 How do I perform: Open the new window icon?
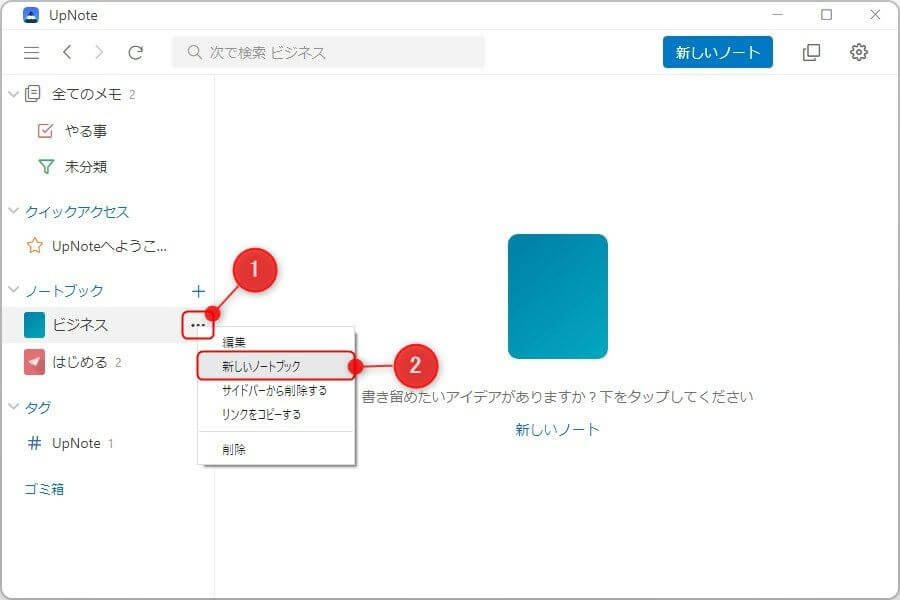811,52
